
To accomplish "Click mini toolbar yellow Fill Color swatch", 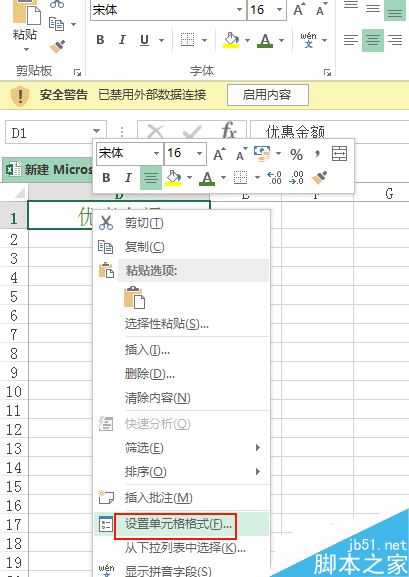I will [x=174, y=178].
